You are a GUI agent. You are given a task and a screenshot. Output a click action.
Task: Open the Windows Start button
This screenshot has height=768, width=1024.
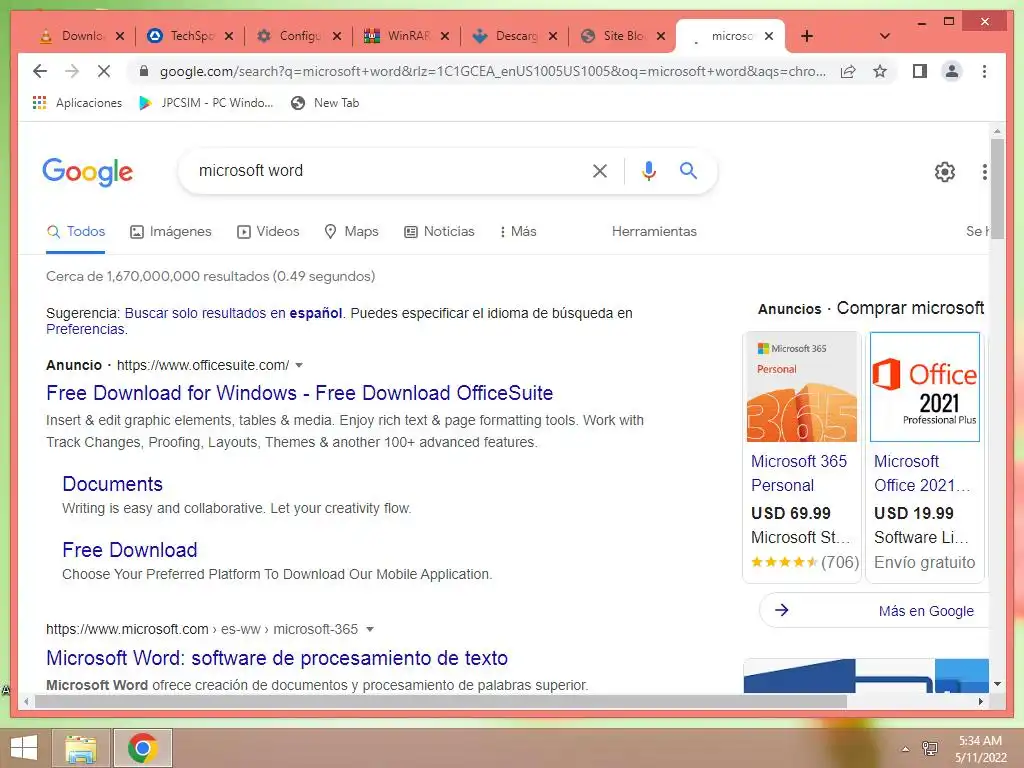24,748
